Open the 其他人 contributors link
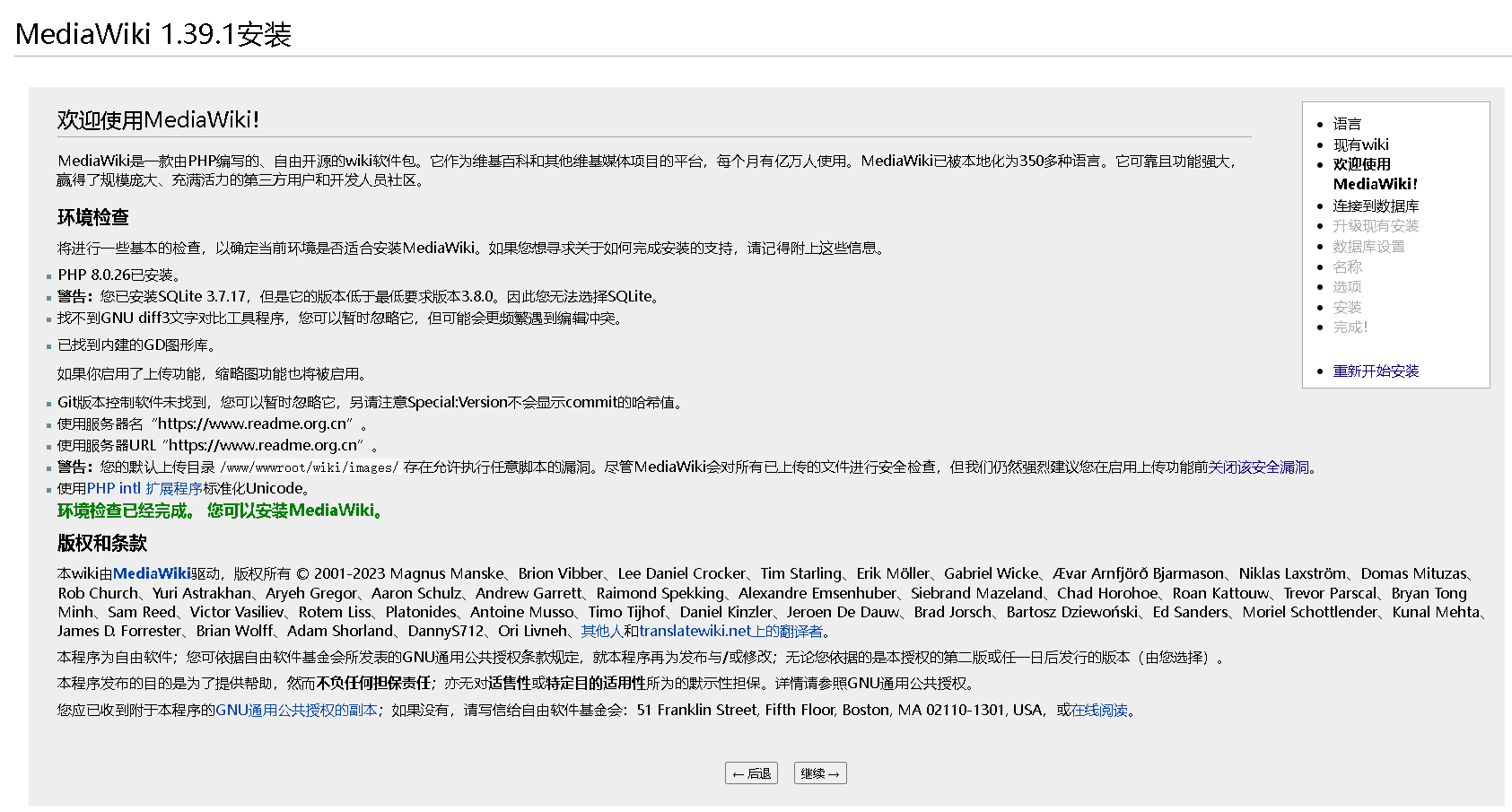Image resolution: width=1512 pixels, height=812 pixels. click(x=602, y=631)
